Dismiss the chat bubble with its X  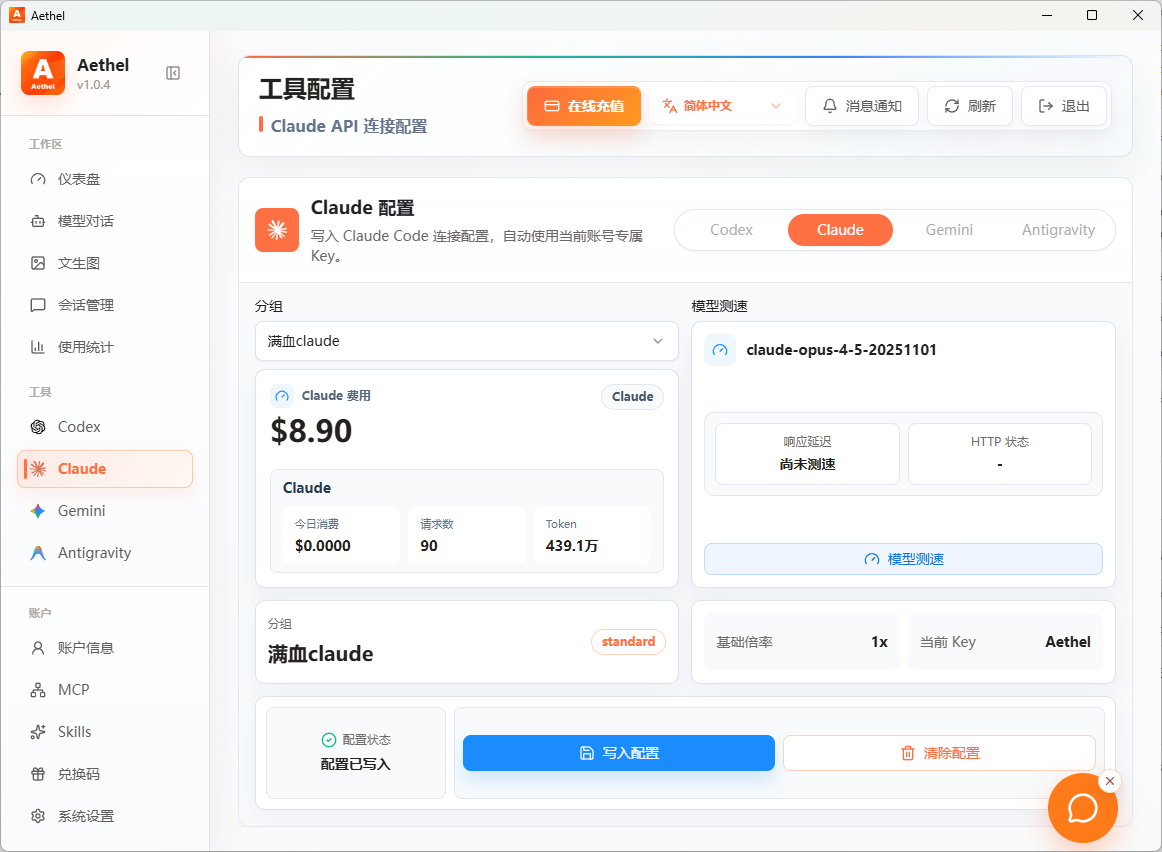click(1109, 781)
